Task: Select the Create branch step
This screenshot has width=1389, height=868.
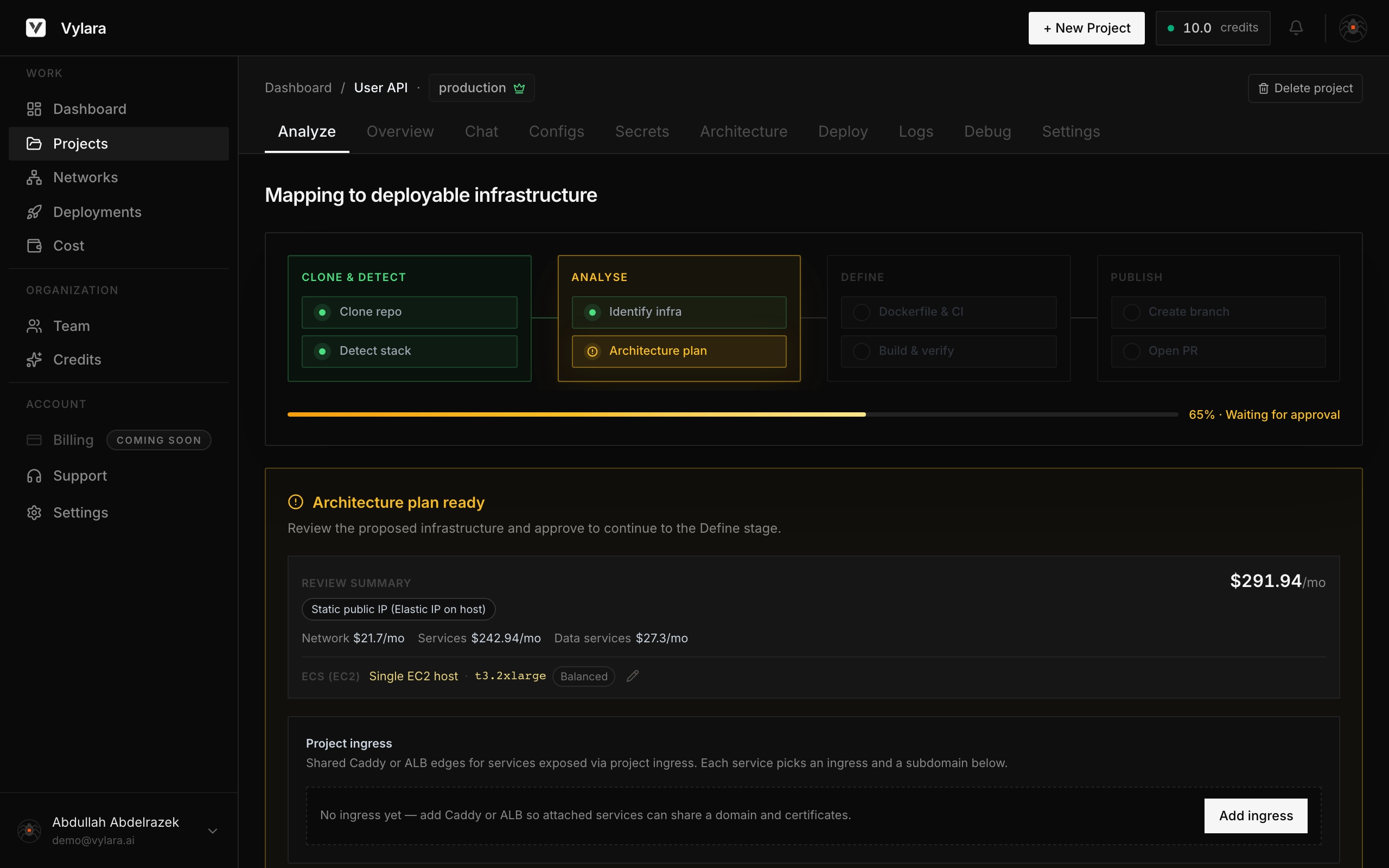Action: (1218, 312)
